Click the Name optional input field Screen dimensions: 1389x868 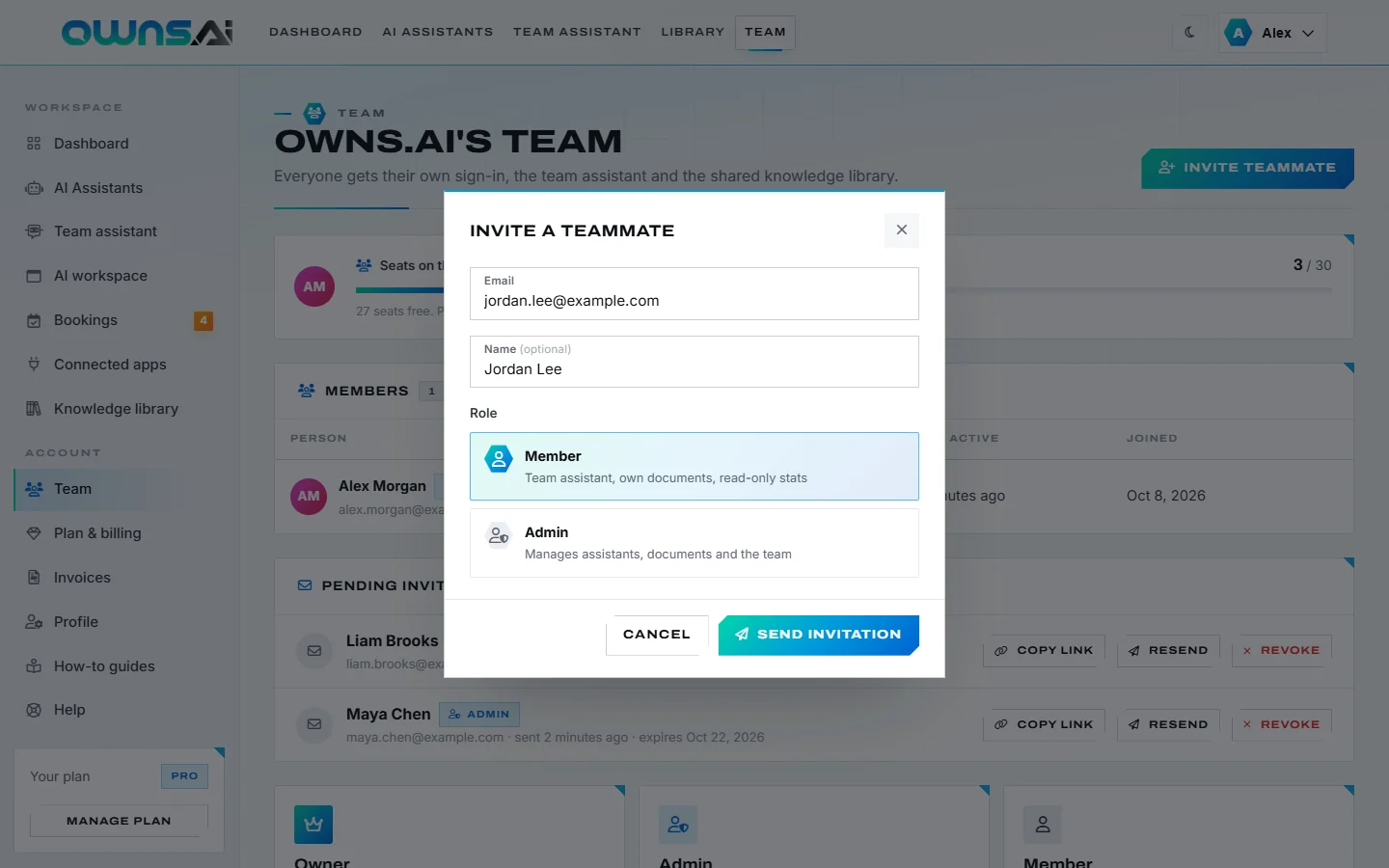pyautogui.click(x=694, y=362)
